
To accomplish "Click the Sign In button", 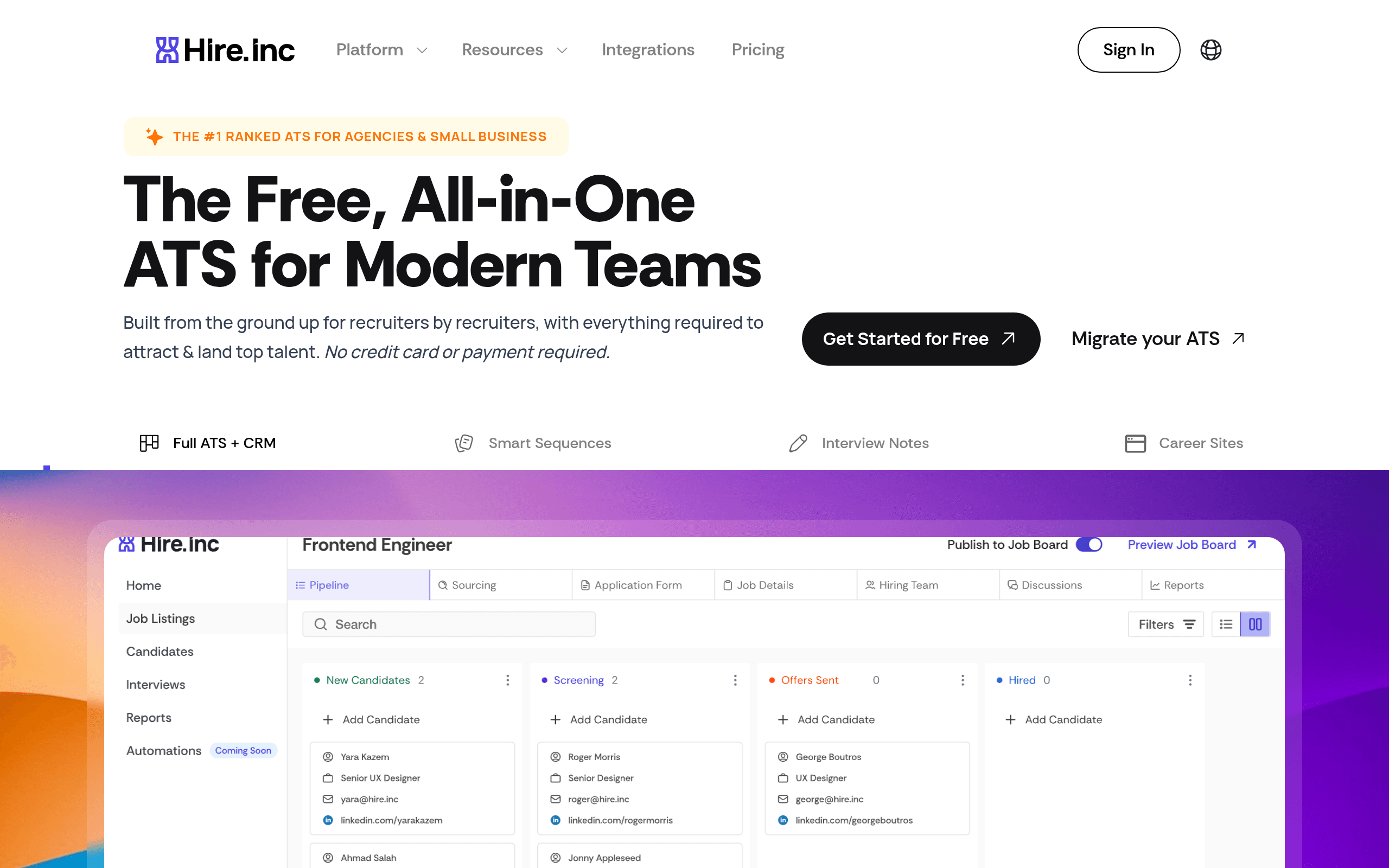I will pyautogui.click(x=1129, y=50).
